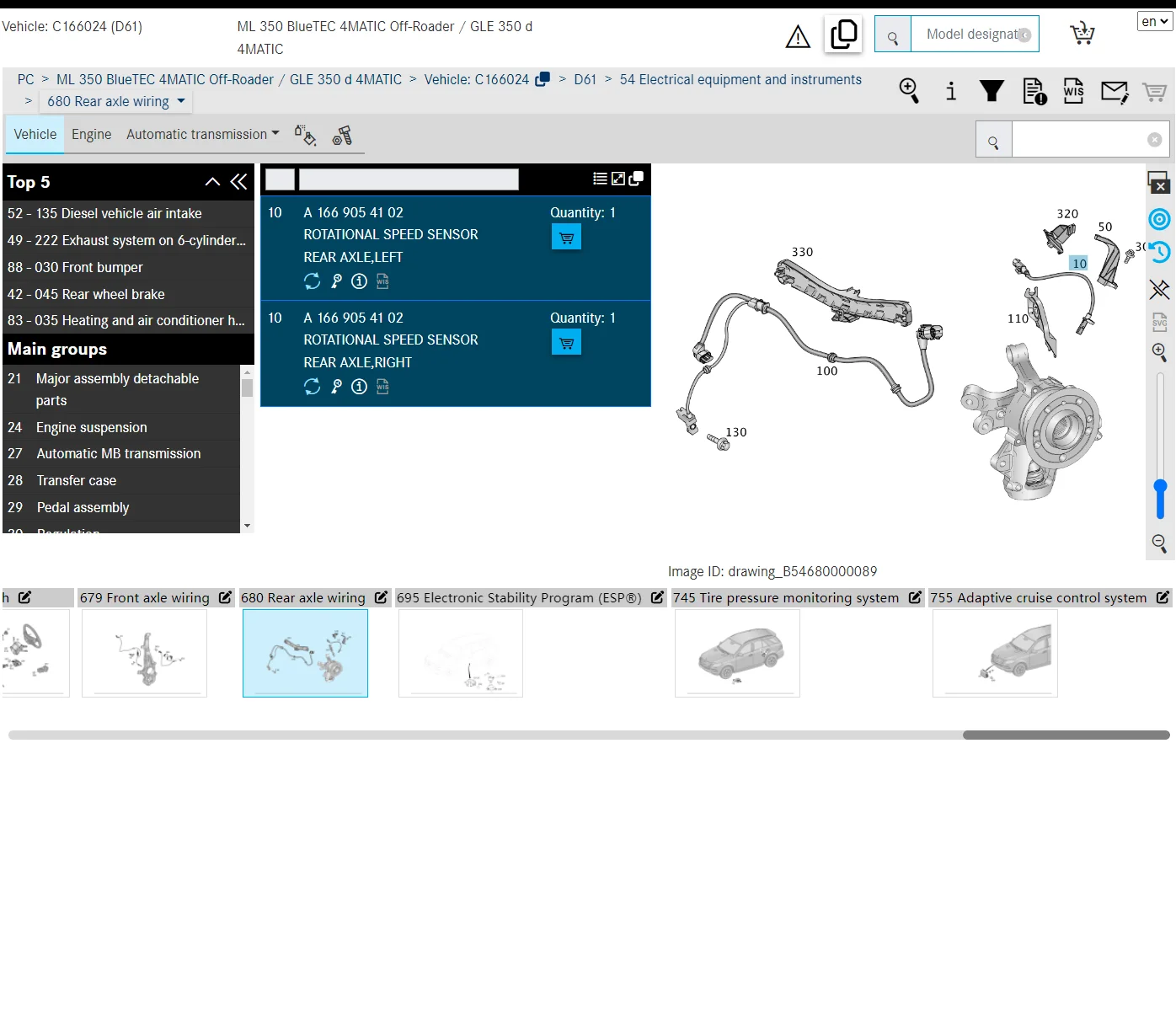Click the edit icon next to '680 Rear axle wiring'
This screenshot has height=1016, width=1176.
coord(382,597)
